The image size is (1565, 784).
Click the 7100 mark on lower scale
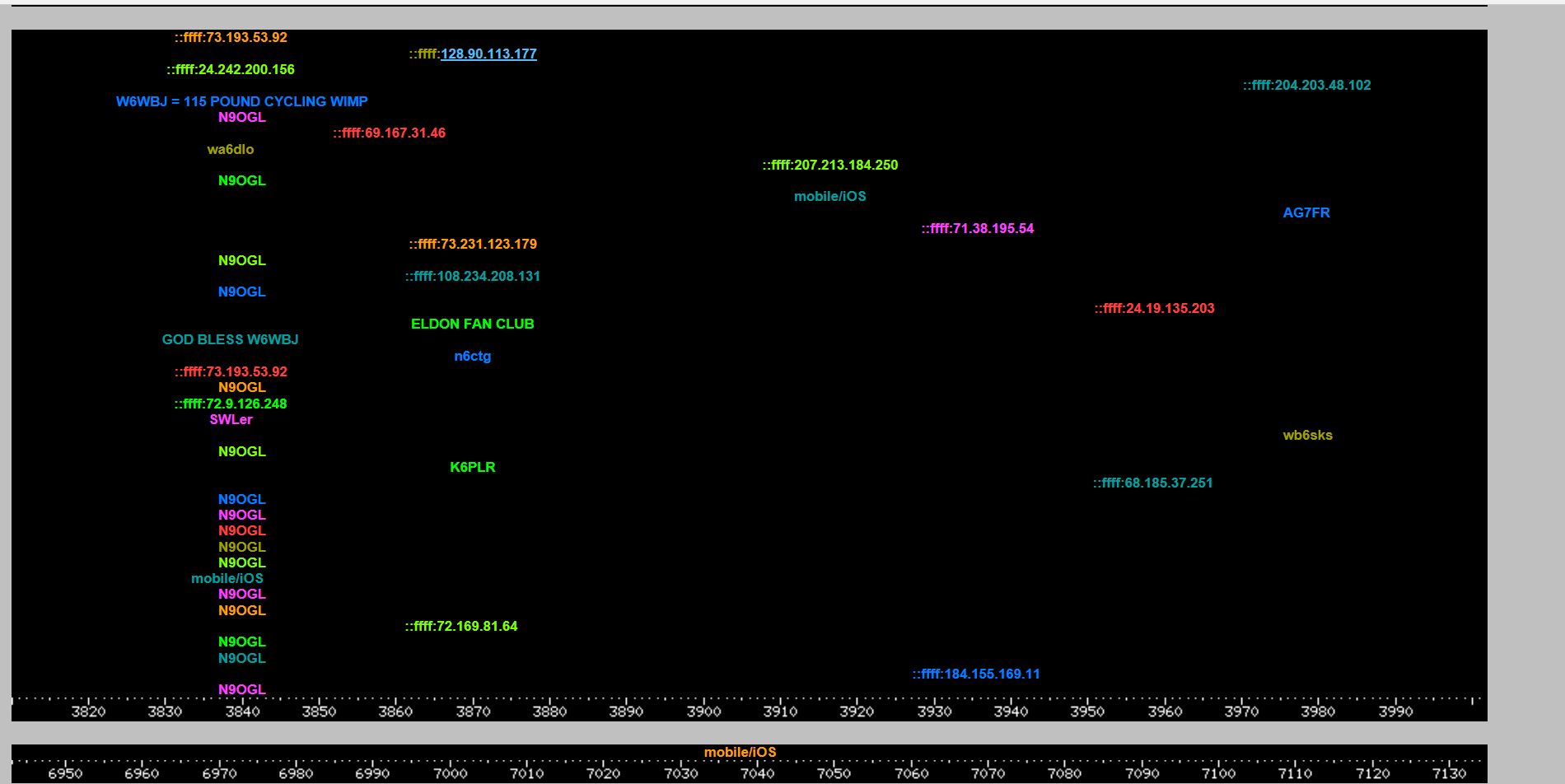(x=1218, y=773)
